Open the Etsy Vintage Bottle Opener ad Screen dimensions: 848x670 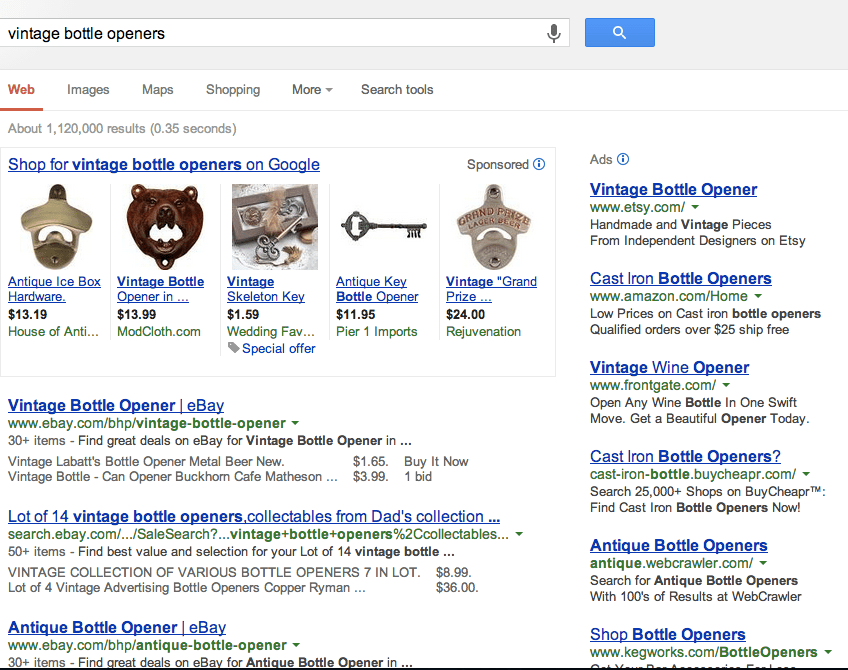[x=673, y=189]
